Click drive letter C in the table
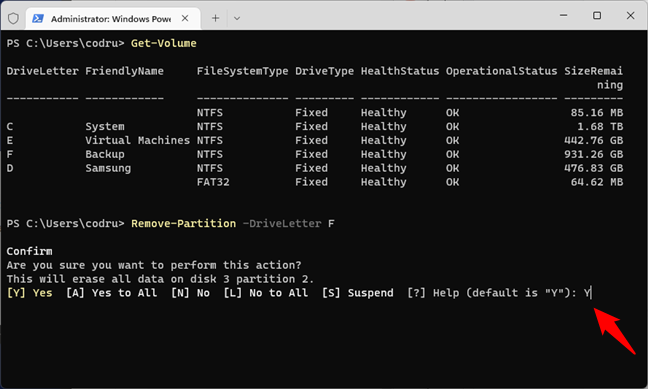Viewport: 648px width, 389px height. (10, 126)
